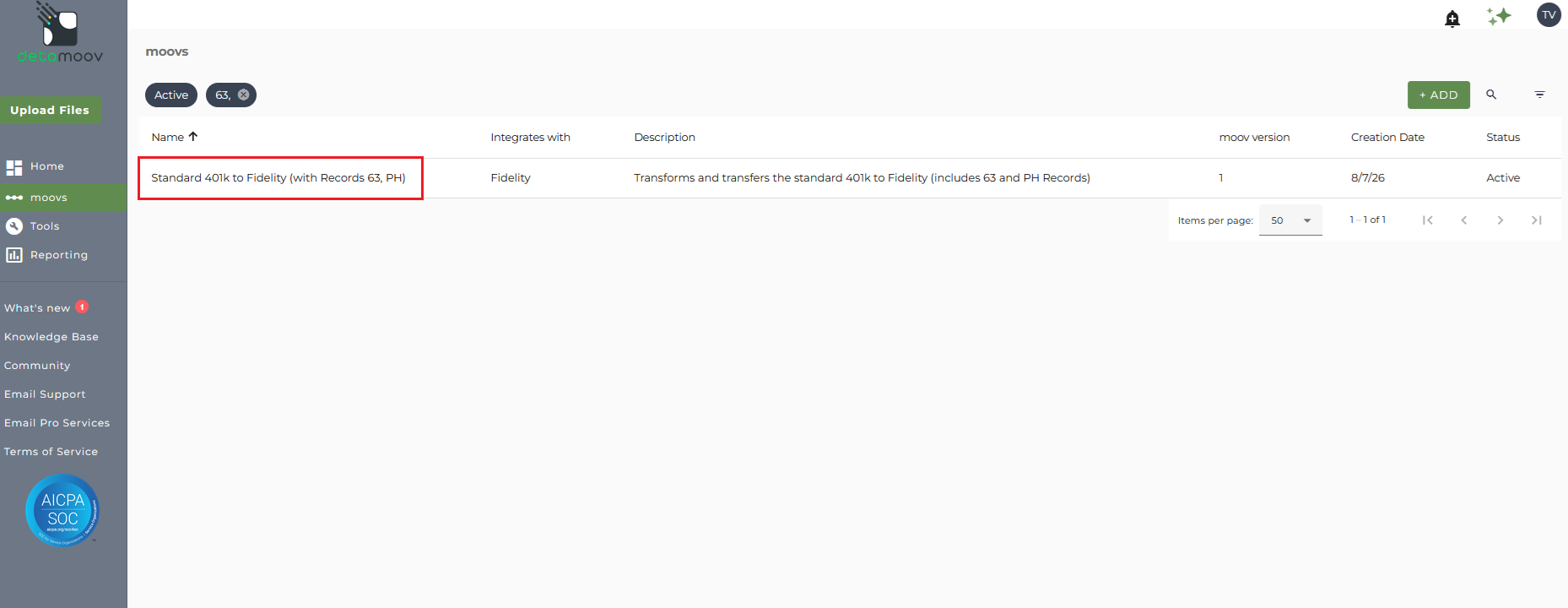Image resolution: width=1568 pixels, height=608 pixels.
Task: Go to next page chevron
Action: tap(1500, 220)
